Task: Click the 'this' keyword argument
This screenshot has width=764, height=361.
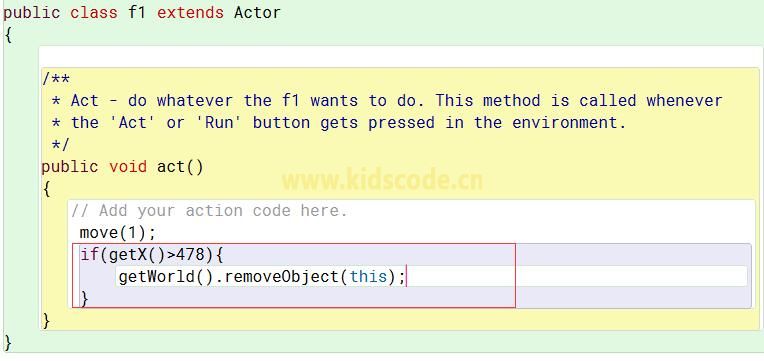Action: coord(368,277)
